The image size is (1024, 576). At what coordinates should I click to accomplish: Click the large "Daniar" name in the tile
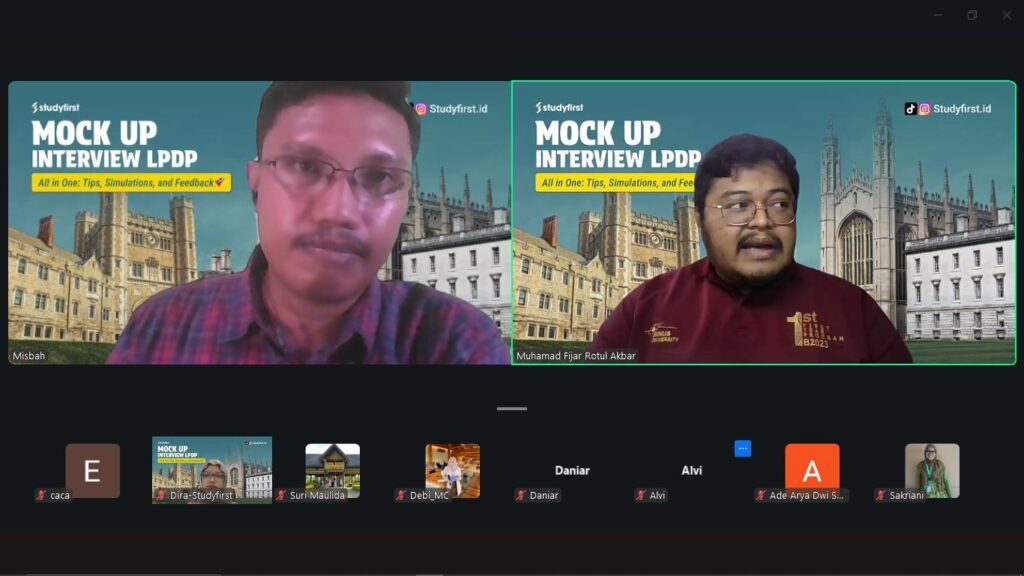coord(572,470)
